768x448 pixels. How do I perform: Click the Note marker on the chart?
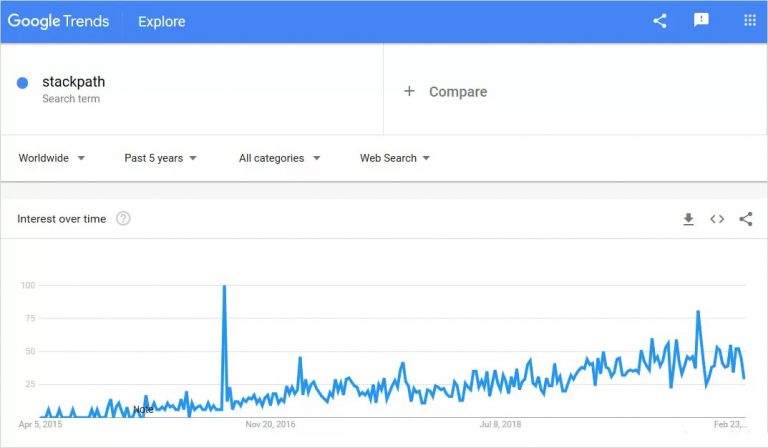click(x=144, y=409)
